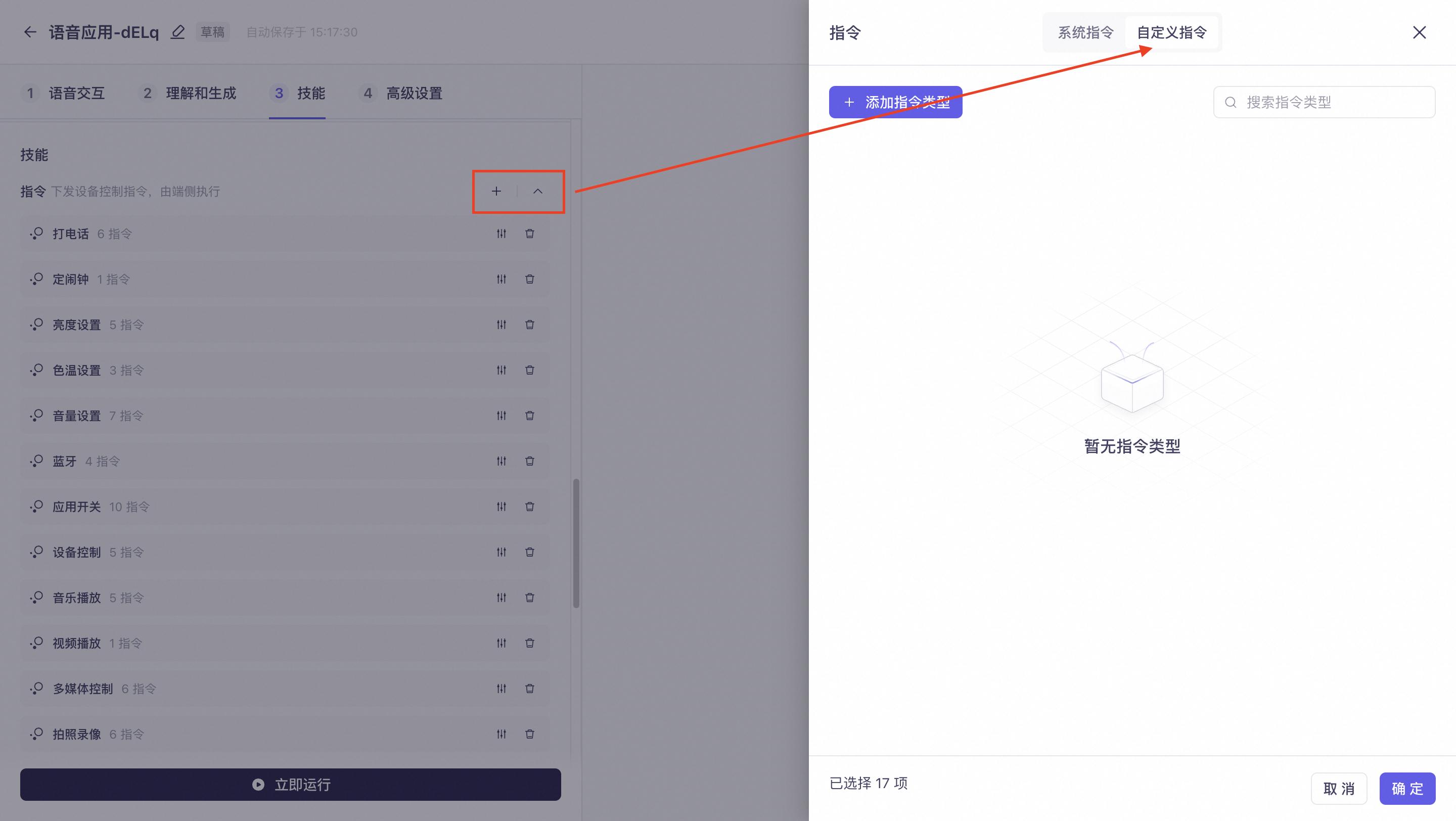
Task: Open settings sliders icon for 打电话
Action: 502,234
